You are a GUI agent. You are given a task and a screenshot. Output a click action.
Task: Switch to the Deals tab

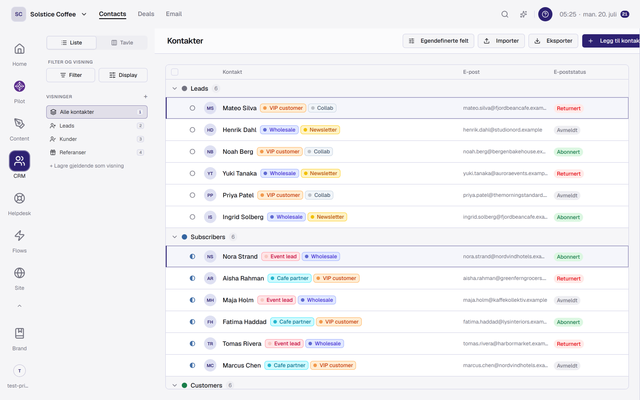(146, 14)
